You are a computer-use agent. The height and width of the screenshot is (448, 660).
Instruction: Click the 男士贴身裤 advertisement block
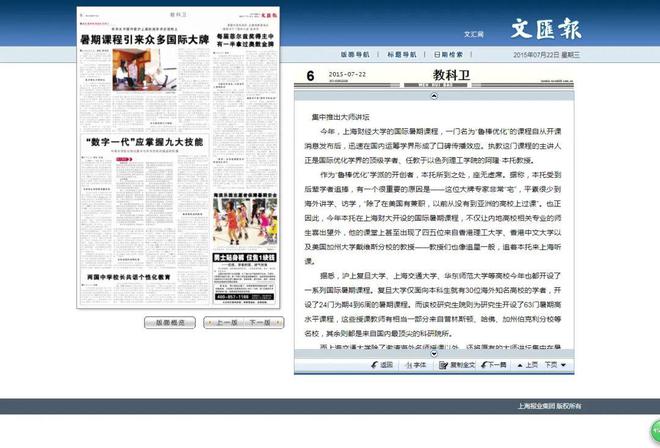pyautogui.click(x=245, y=277)
